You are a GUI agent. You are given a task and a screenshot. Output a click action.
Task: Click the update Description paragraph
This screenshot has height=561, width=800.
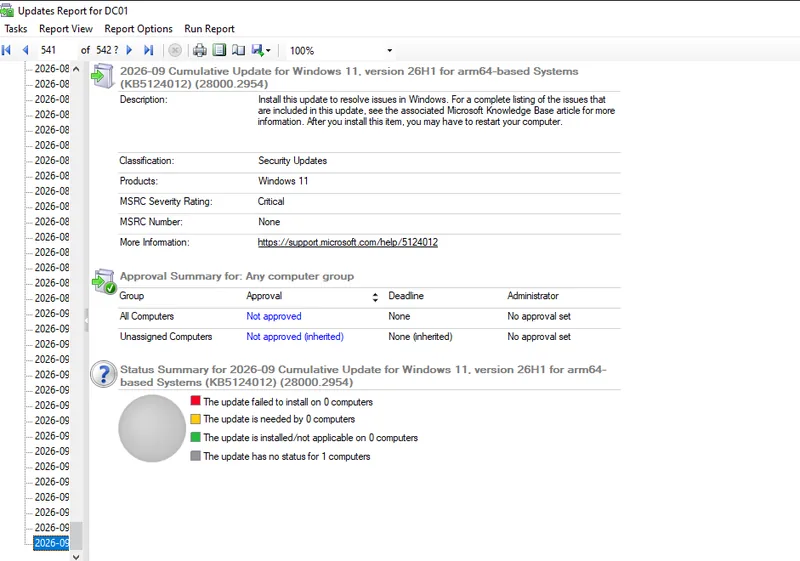pos(436,111)
